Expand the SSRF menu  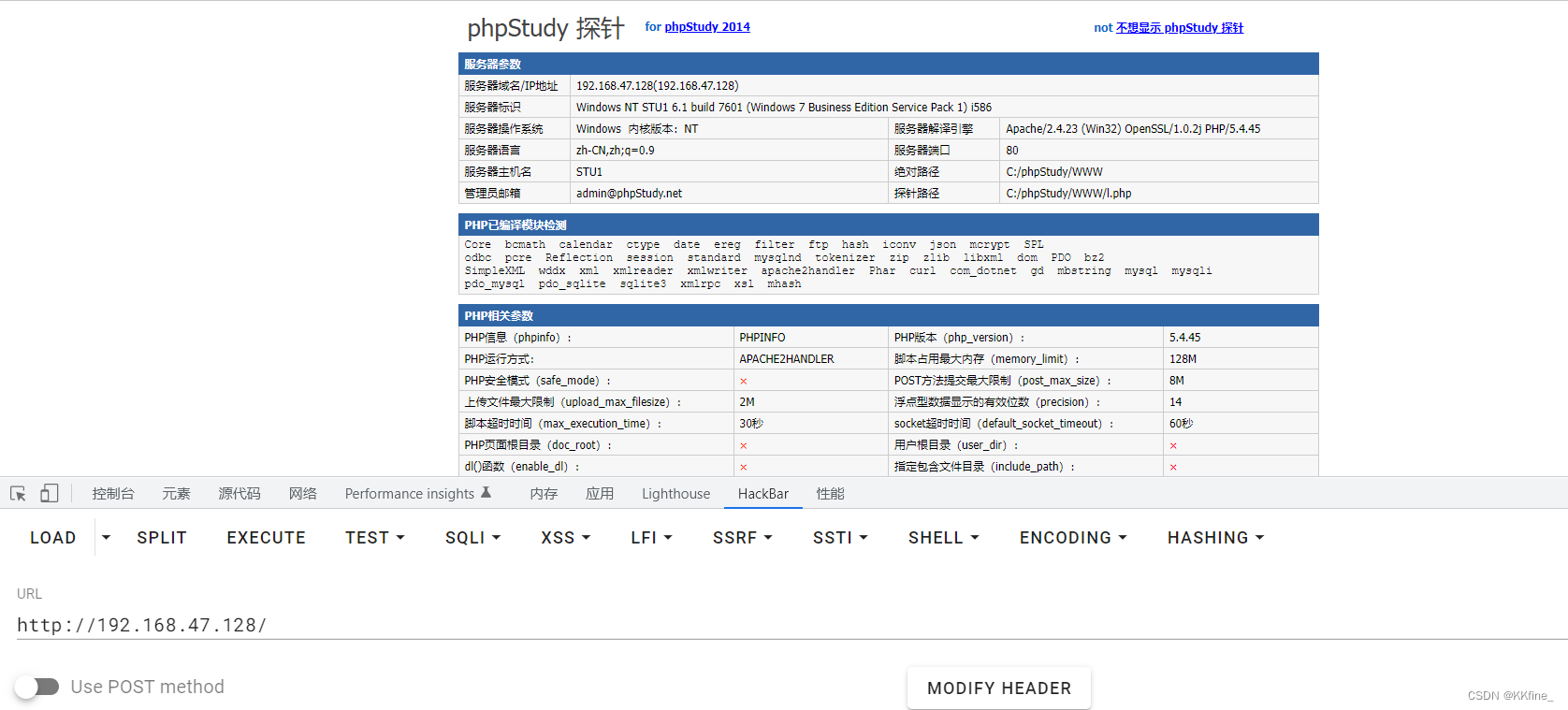[742, 538]
